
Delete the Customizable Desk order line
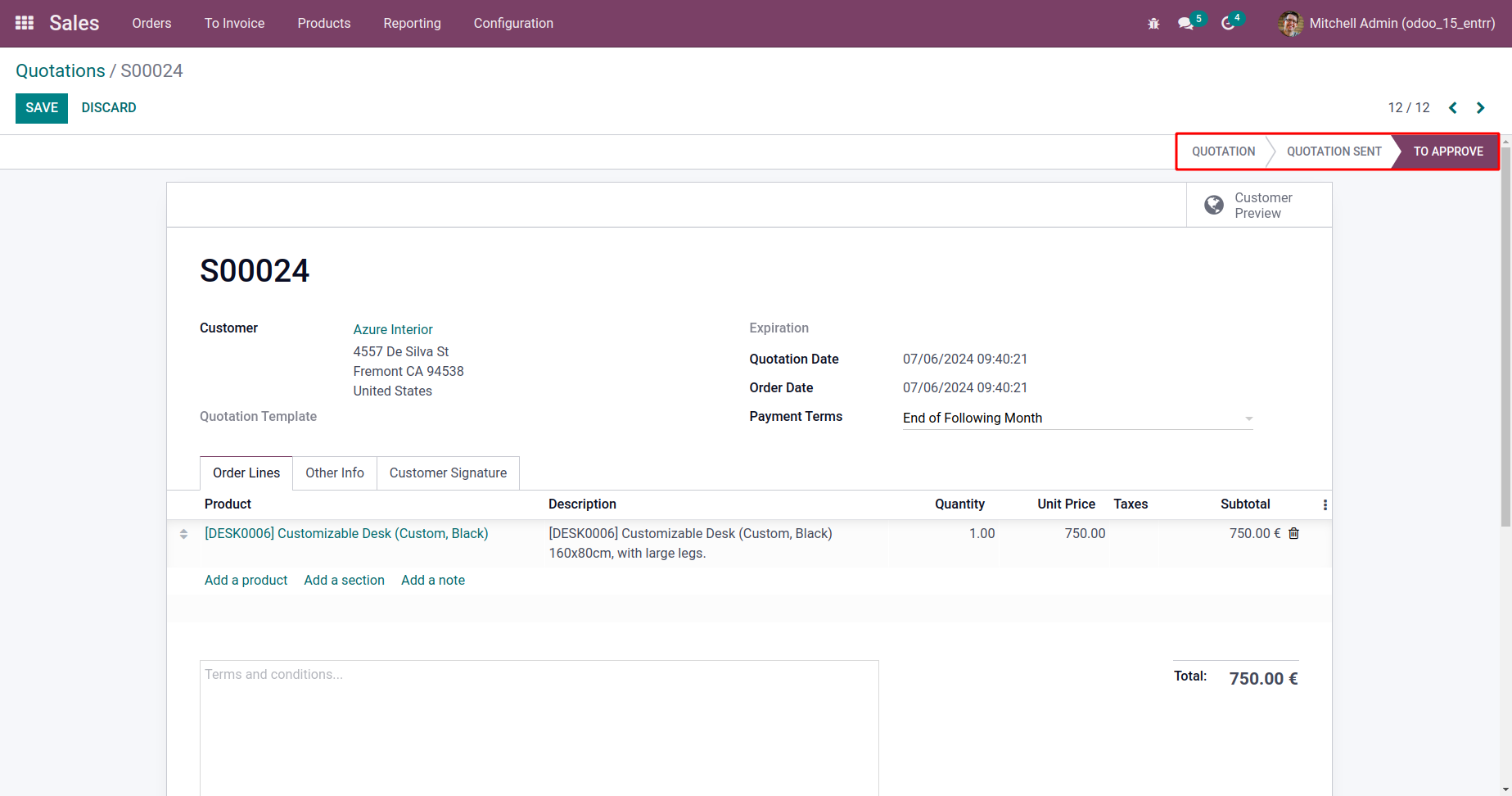tap(1293, 533)
